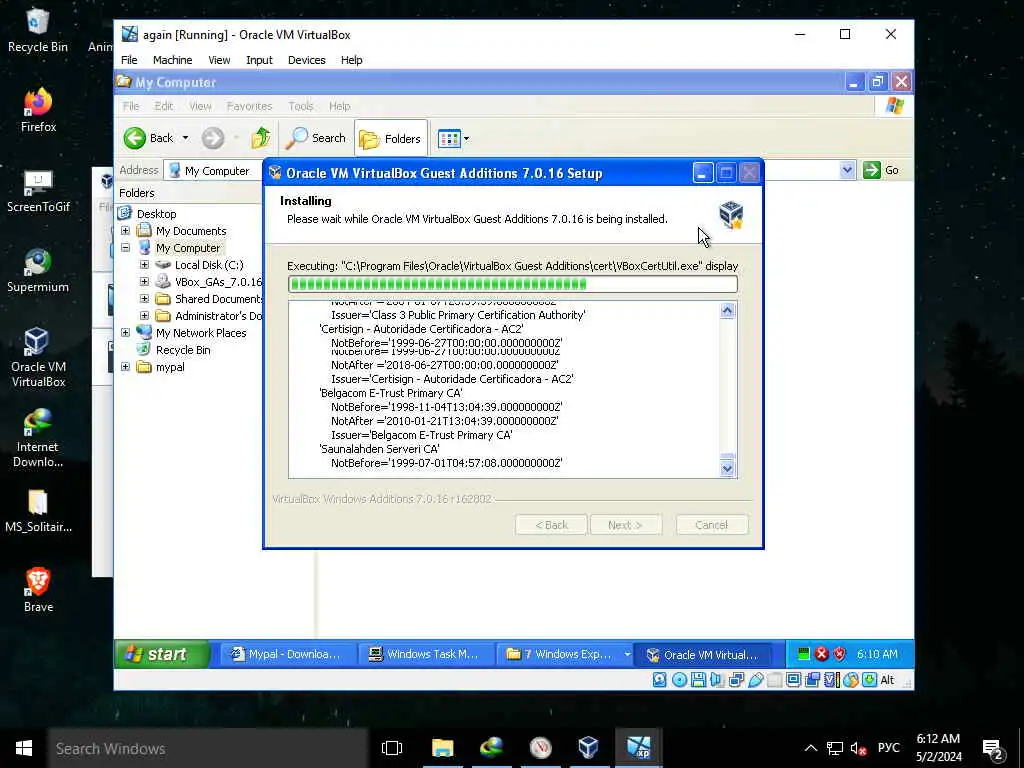
Task: Click the mouse integration indicator in status bar
Action: coord(851,680)
